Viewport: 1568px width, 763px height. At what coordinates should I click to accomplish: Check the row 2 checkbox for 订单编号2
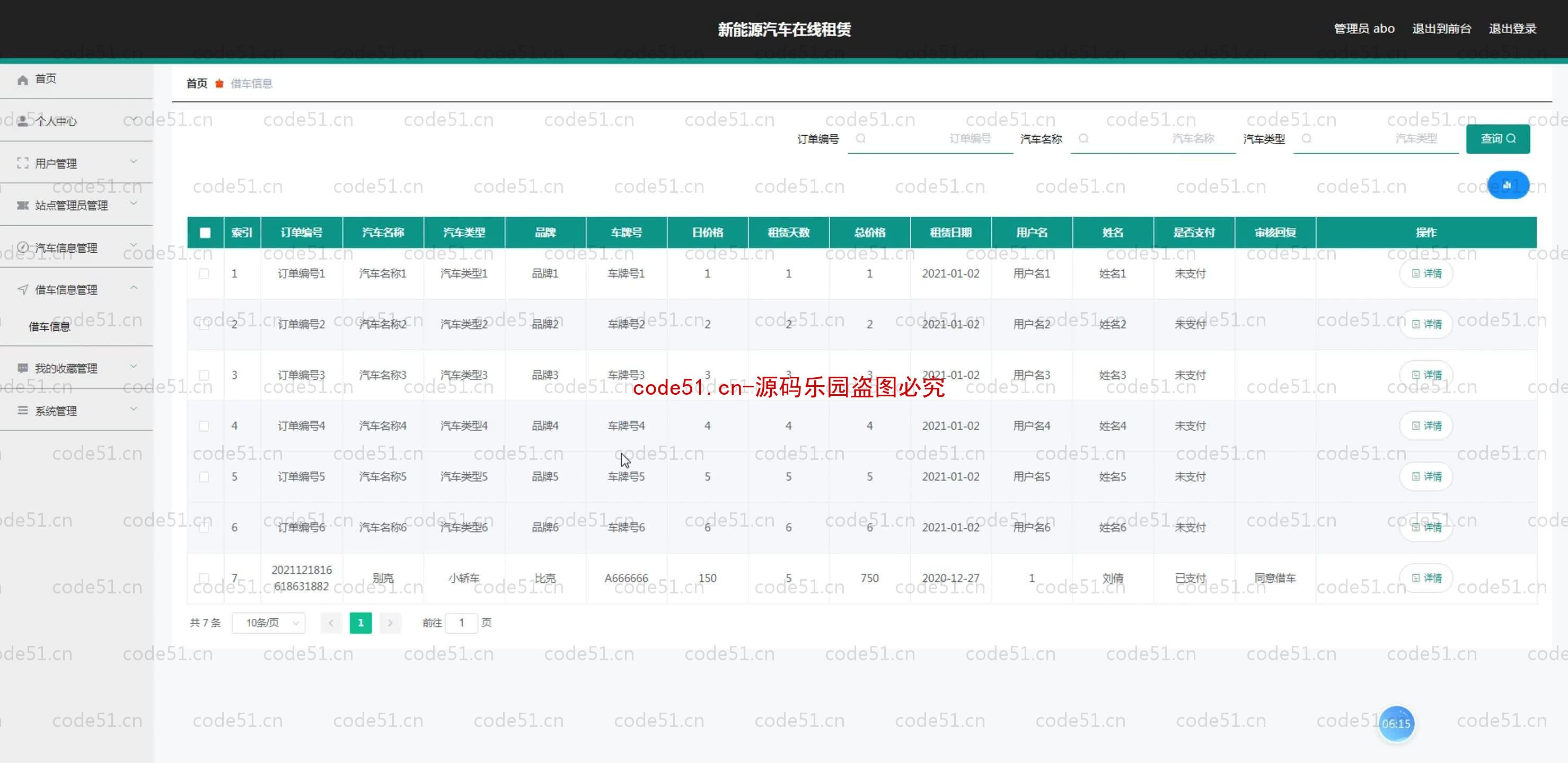pyautogui.click(x=204, y=324)
